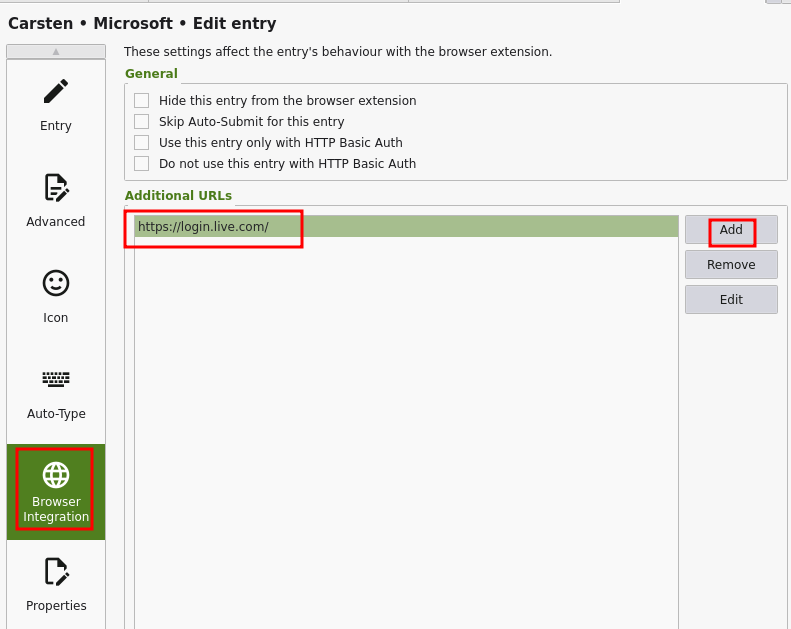
Task: Select the https://login.live.com/ URL row
Action: 406,226
